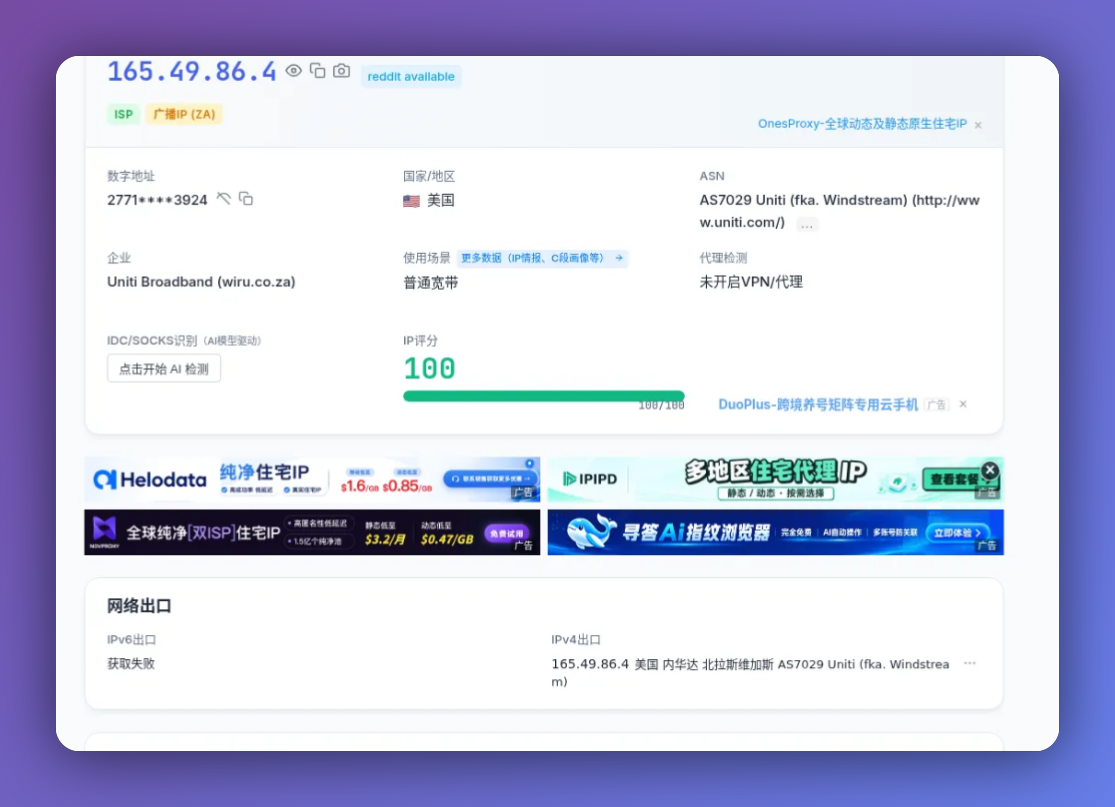Click the reddit available badge
The height and width of the screenshot is (807, 1115).
point(411,76)
